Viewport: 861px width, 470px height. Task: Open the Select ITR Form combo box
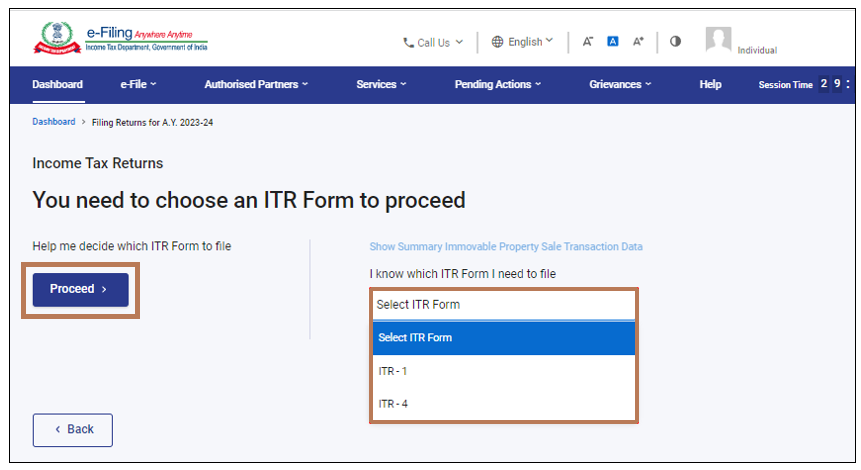click(503, 305)
